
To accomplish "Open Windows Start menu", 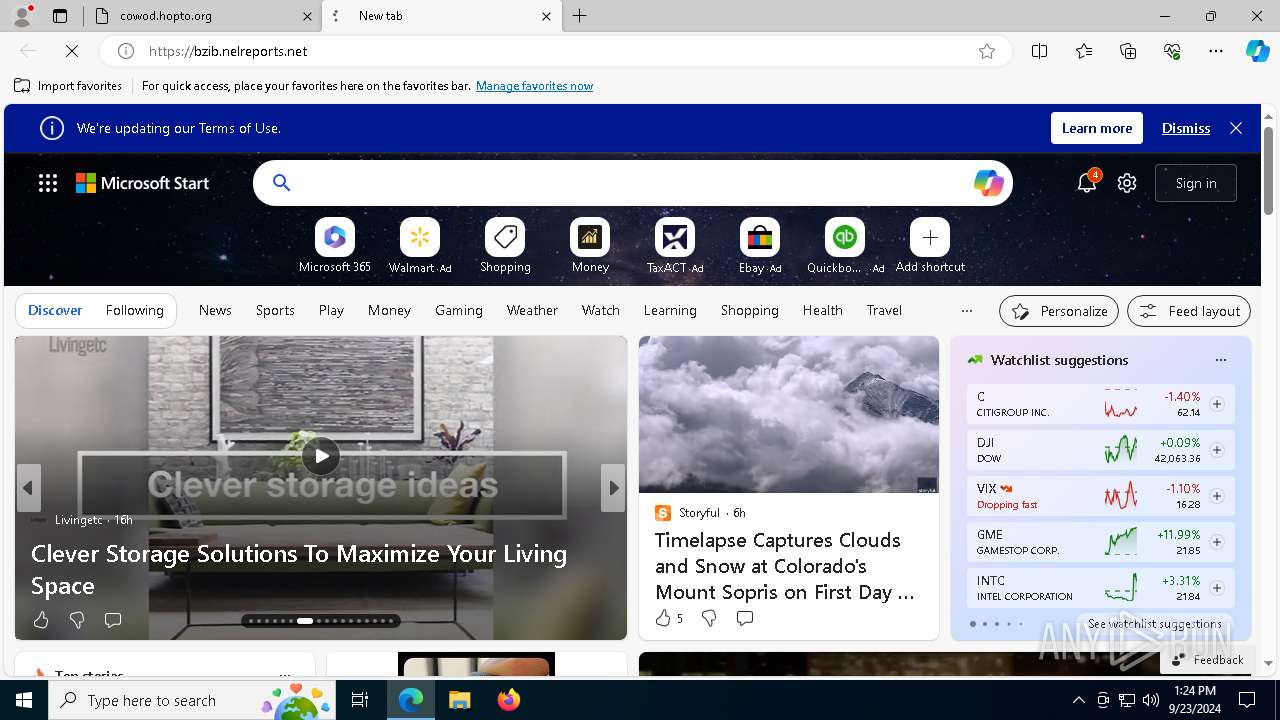I will click(x=24, y=700).
